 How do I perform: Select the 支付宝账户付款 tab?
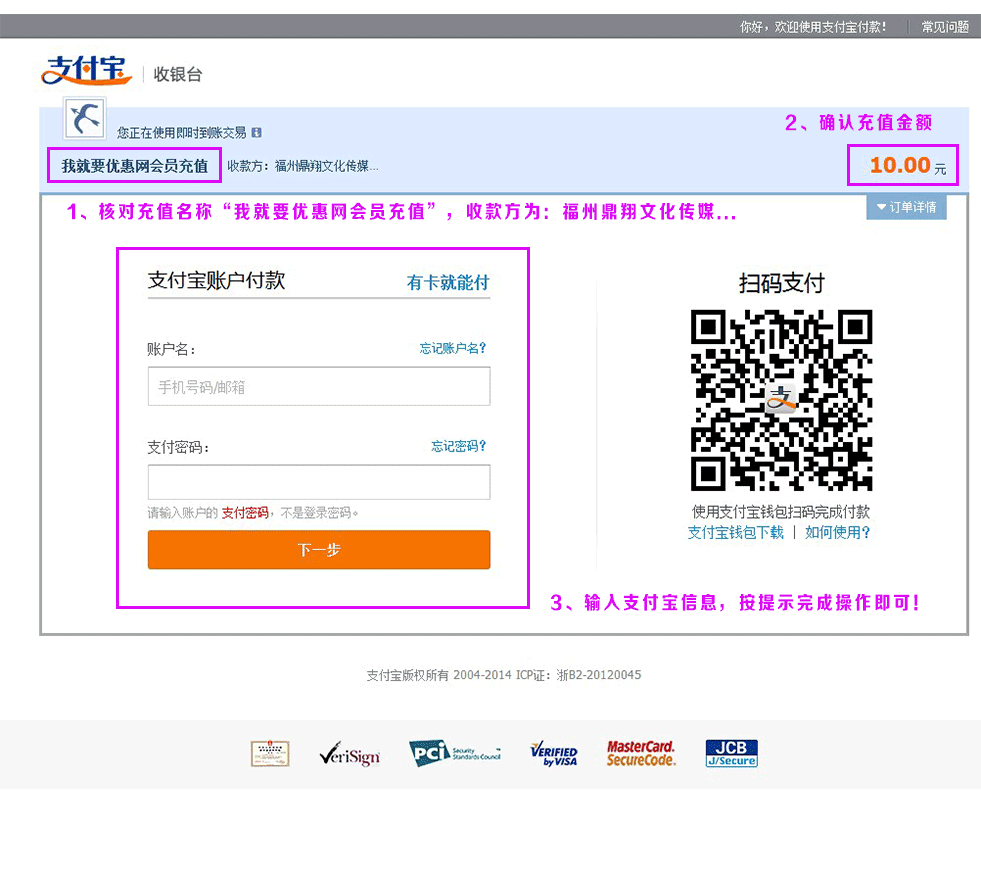tap(216, 280)
